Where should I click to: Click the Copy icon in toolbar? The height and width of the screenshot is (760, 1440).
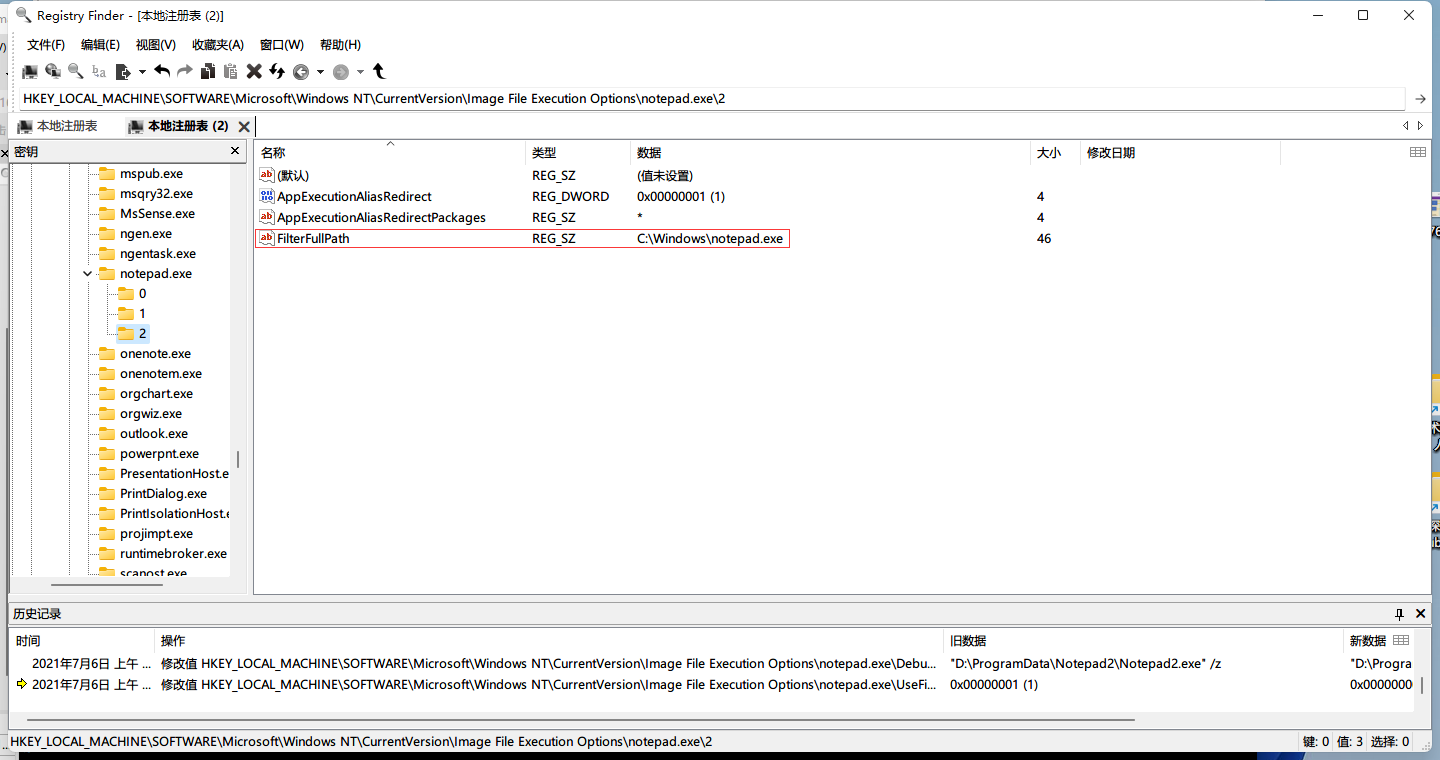pyautogui.click(x=208, y=71)
